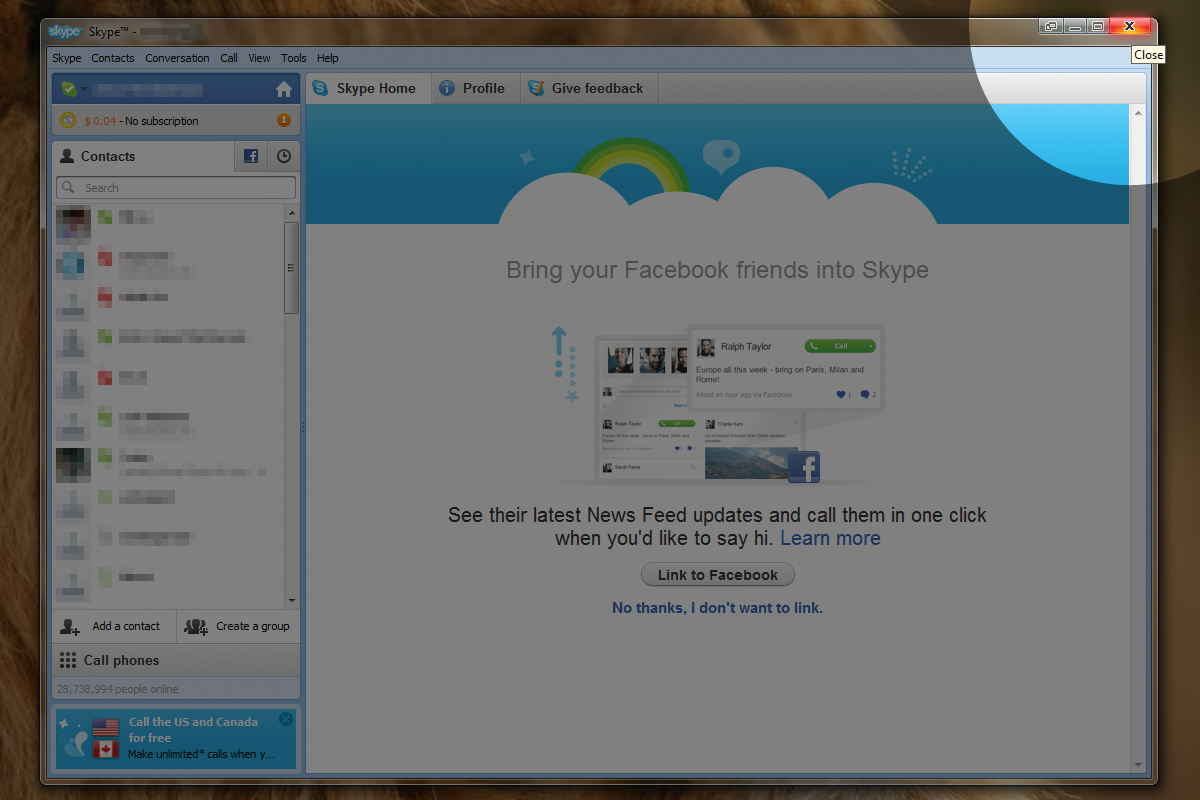Image resolution: width=1200 pixels, height=800 pixels.
Task: Close the Skype window
Action: tap(1129, 26)
